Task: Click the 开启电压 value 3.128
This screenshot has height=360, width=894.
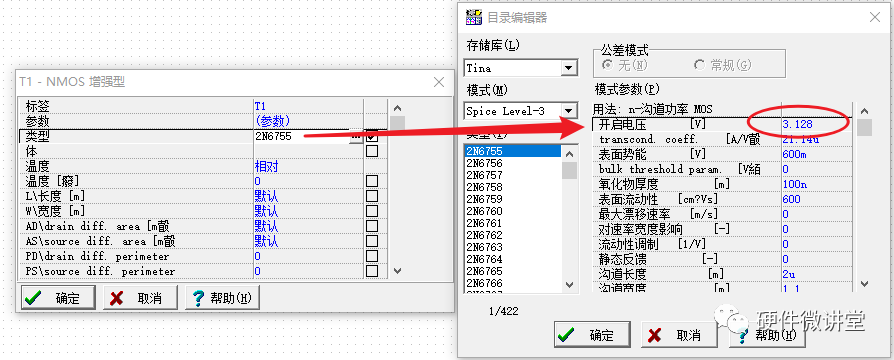Action: click(x=797, y=124)
